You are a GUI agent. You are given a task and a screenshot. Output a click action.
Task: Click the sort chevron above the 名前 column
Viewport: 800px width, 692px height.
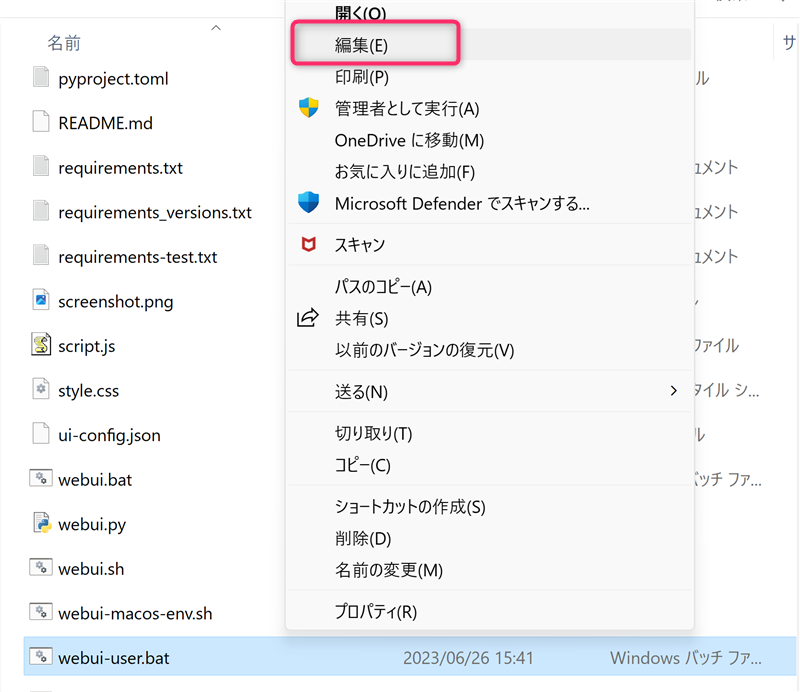click(x=216, y=29)
